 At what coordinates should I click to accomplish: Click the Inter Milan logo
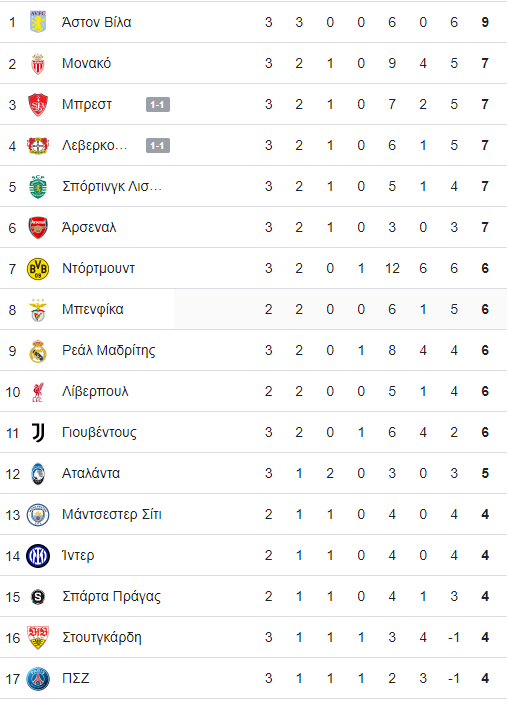pos(38,556)
